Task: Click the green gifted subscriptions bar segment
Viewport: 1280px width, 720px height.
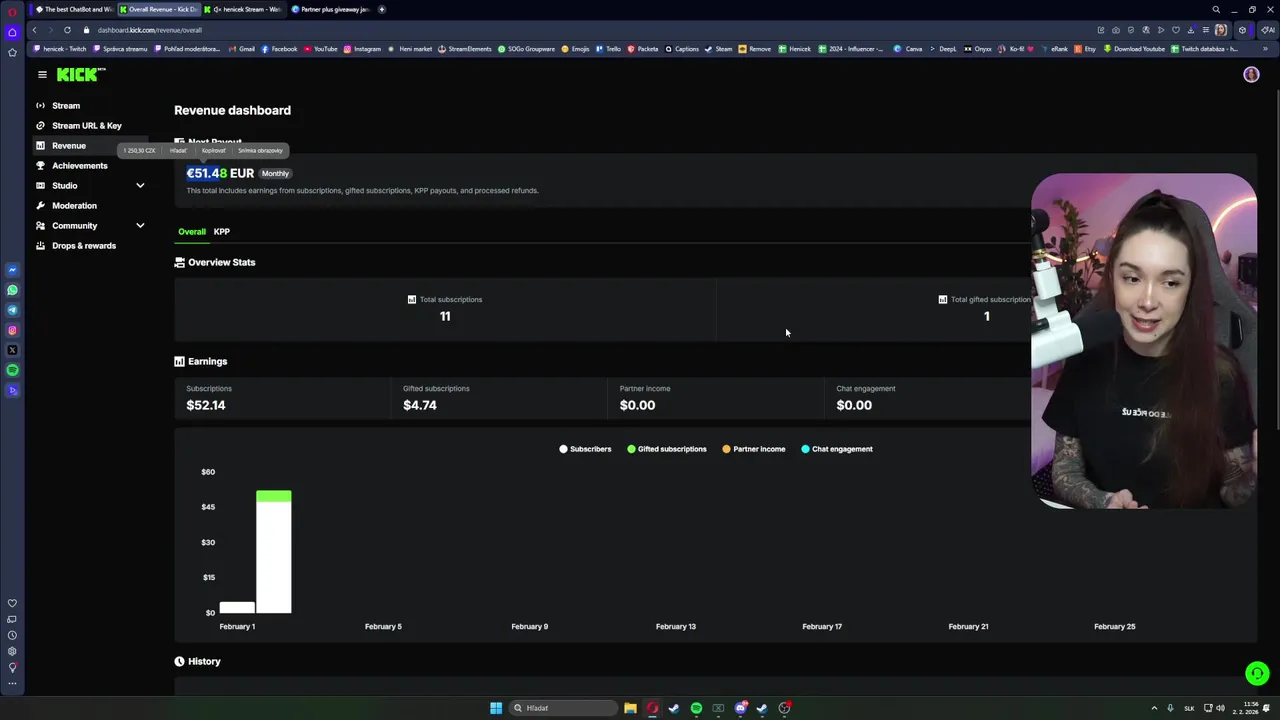Action: point(273,496)
